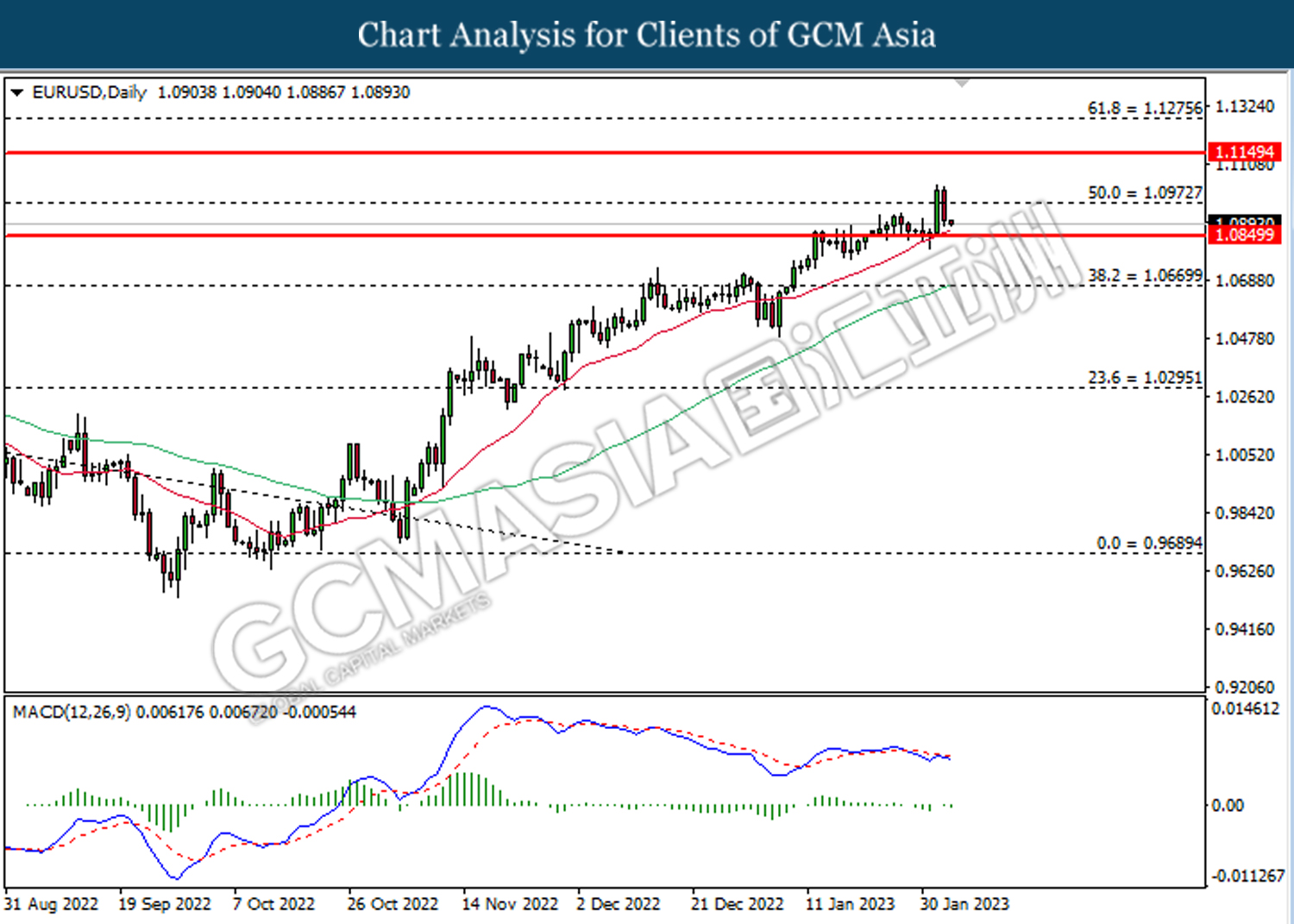Select the 50.0 = 1.09727 Fibonacci label

pyautogui.click(x=1145, y=192)
